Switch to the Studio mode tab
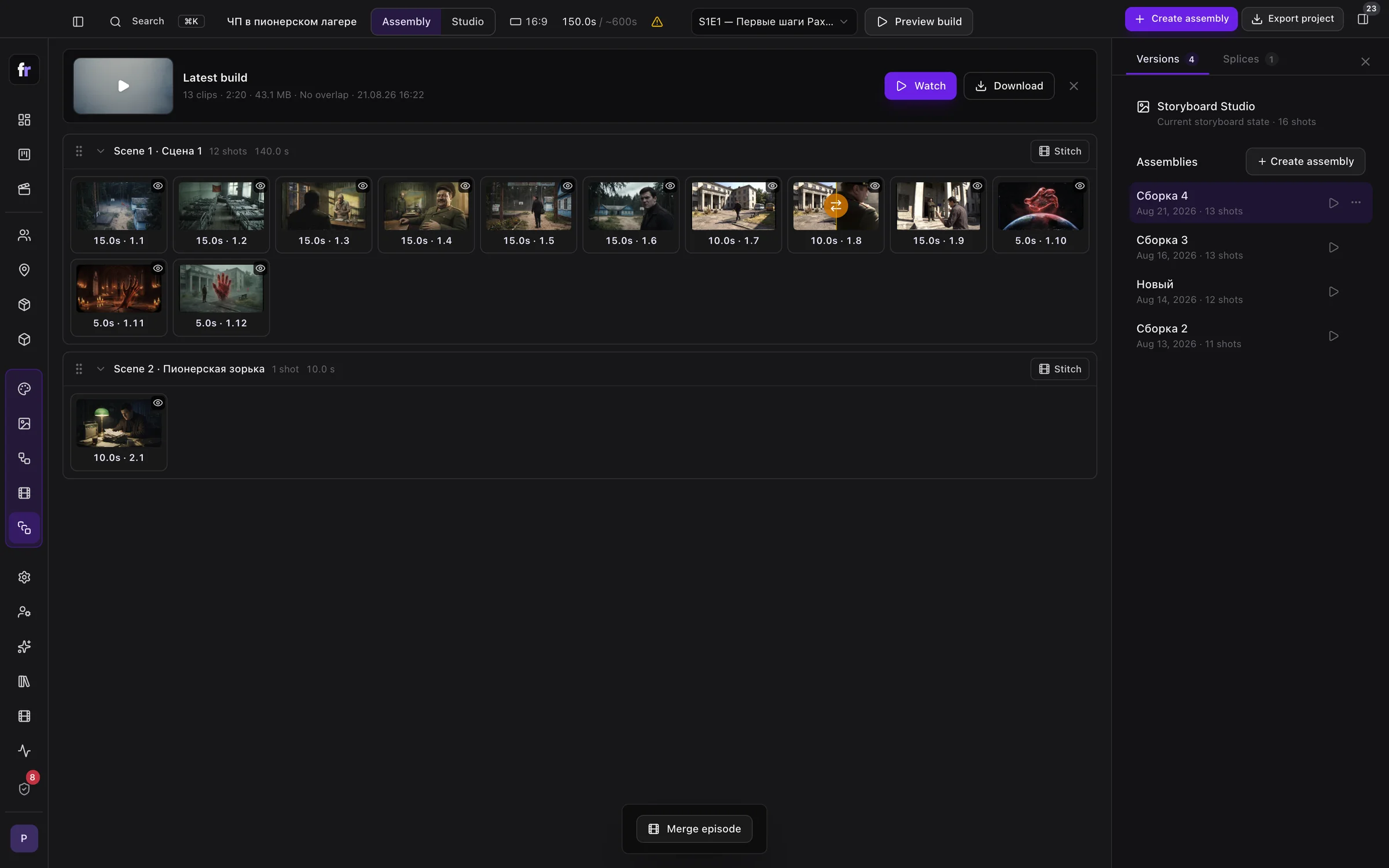This screenshot has width=1389, height=868. [468, 21]
